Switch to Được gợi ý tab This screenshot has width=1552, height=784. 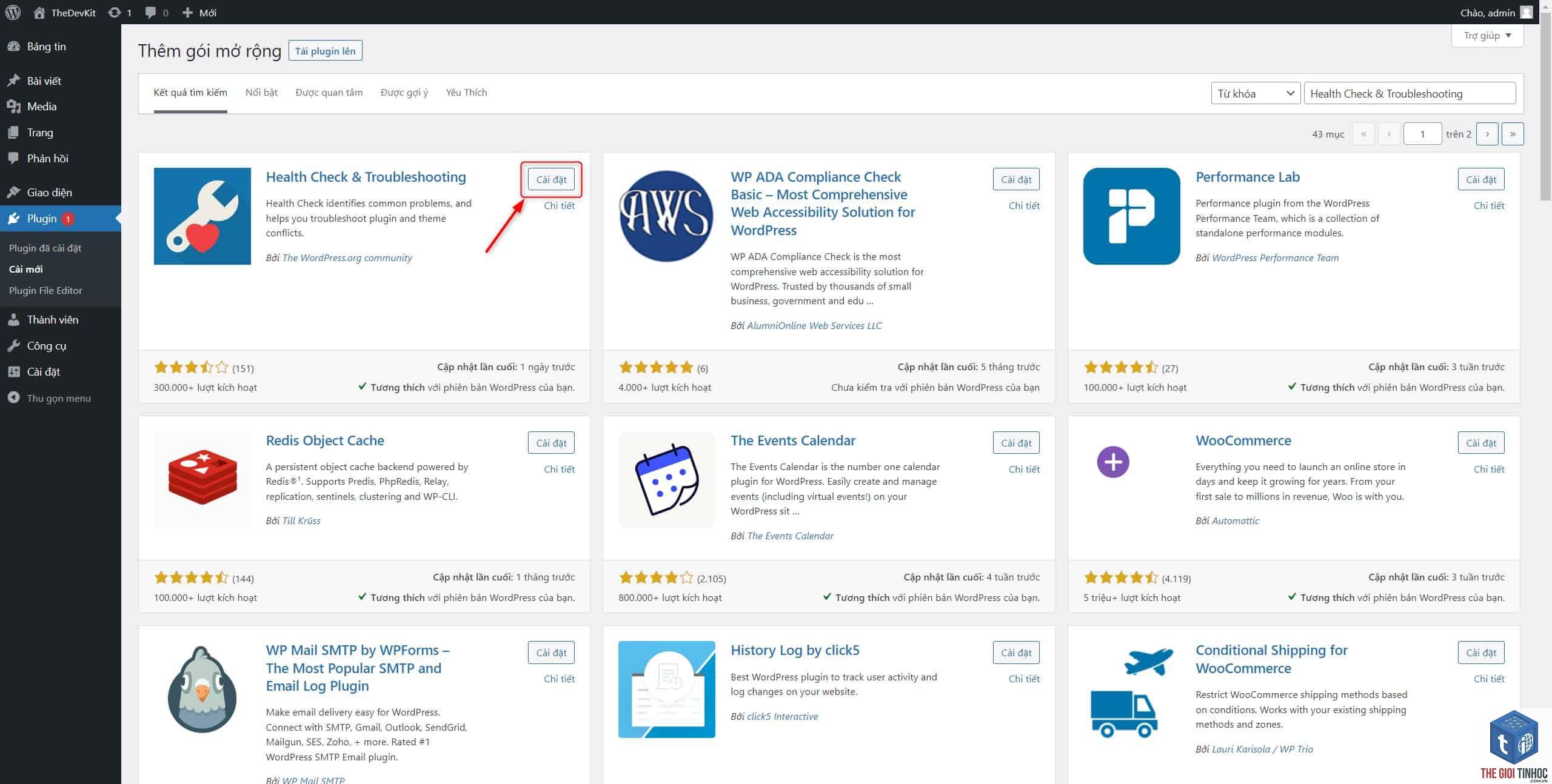404,93
